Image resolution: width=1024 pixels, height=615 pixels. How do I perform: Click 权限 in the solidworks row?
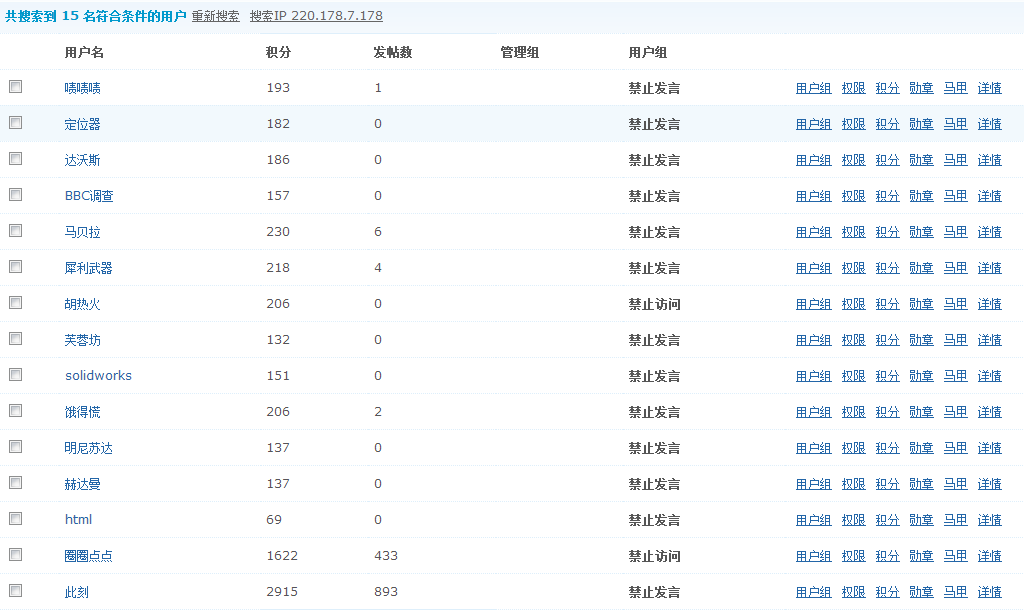click(853, 376)
